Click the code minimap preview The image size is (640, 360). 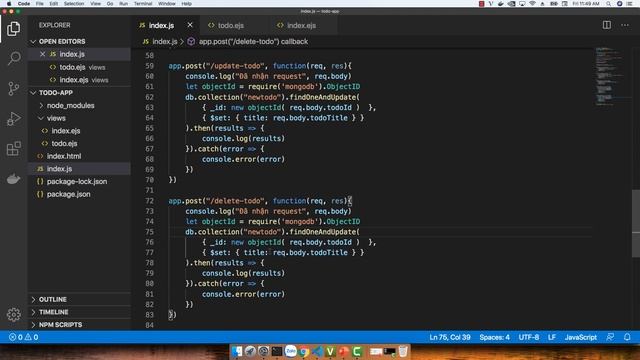[x=610, y=77]
